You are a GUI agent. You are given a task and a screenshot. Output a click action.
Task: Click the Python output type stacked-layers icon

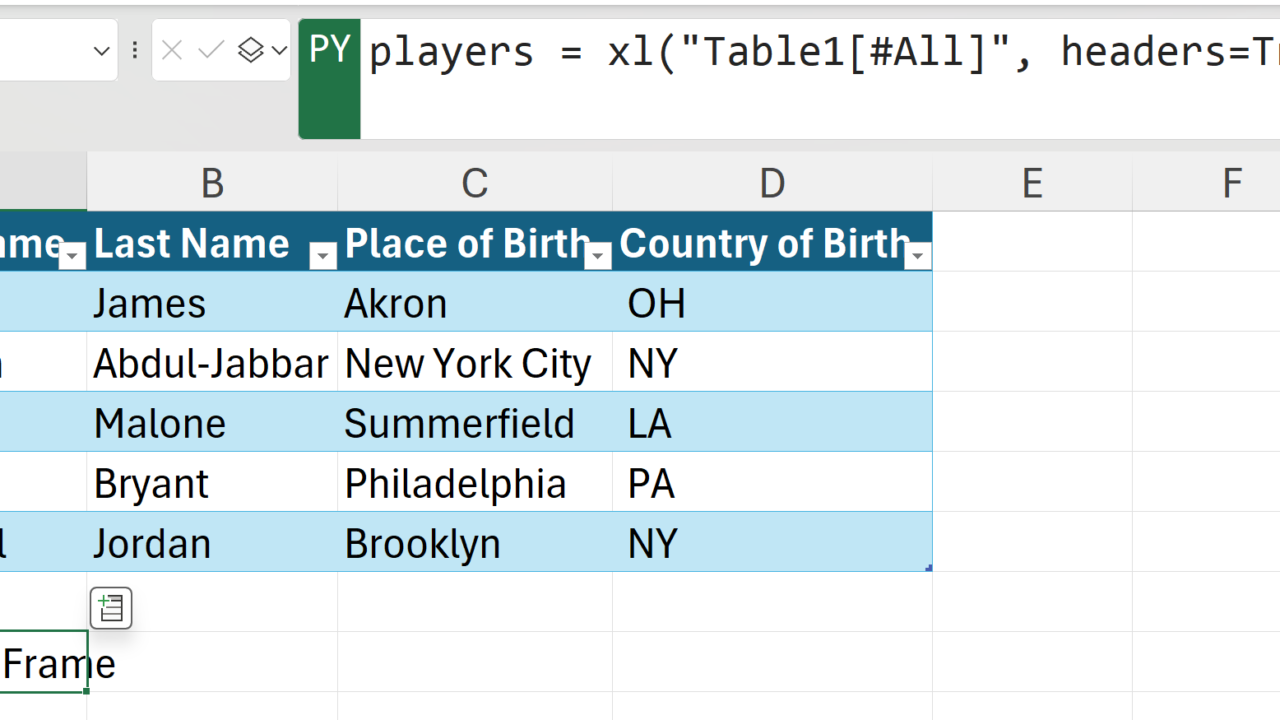[x=250, y=50]
